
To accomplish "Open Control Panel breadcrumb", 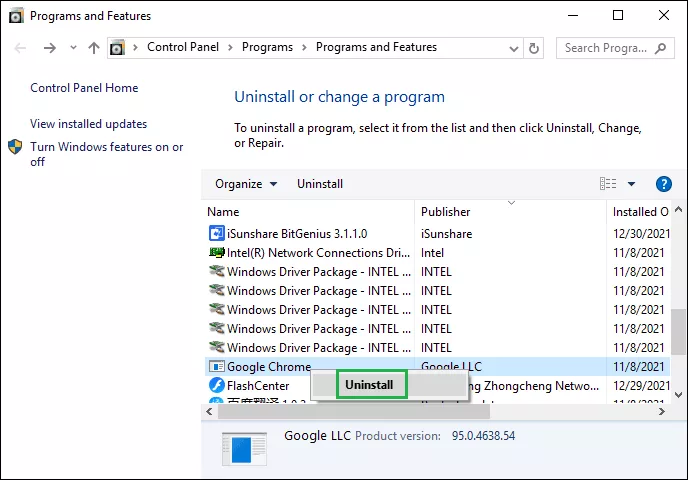I will click(x=183, y=47).
